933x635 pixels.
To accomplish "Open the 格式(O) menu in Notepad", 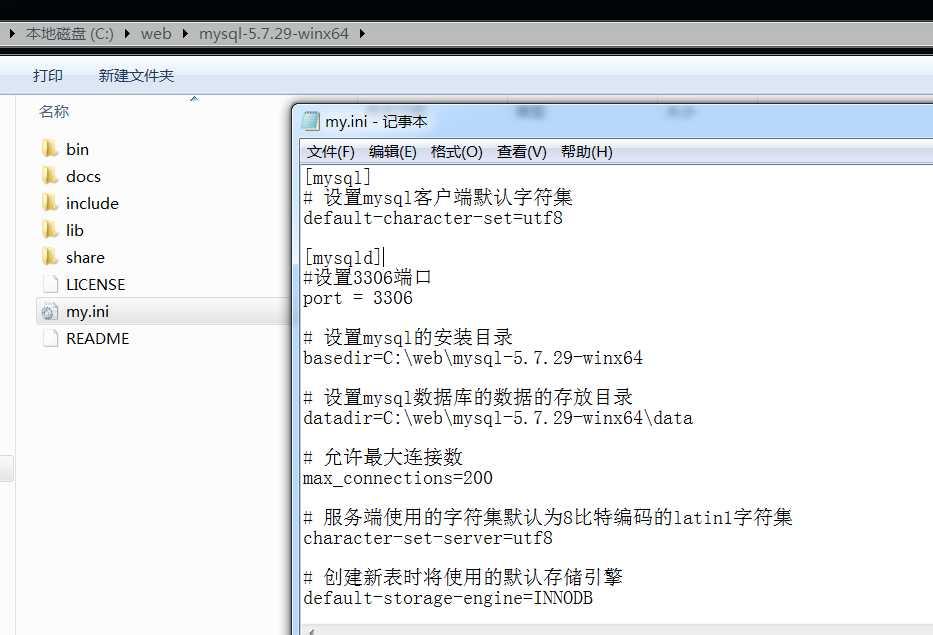I will (x=456, y=152).
